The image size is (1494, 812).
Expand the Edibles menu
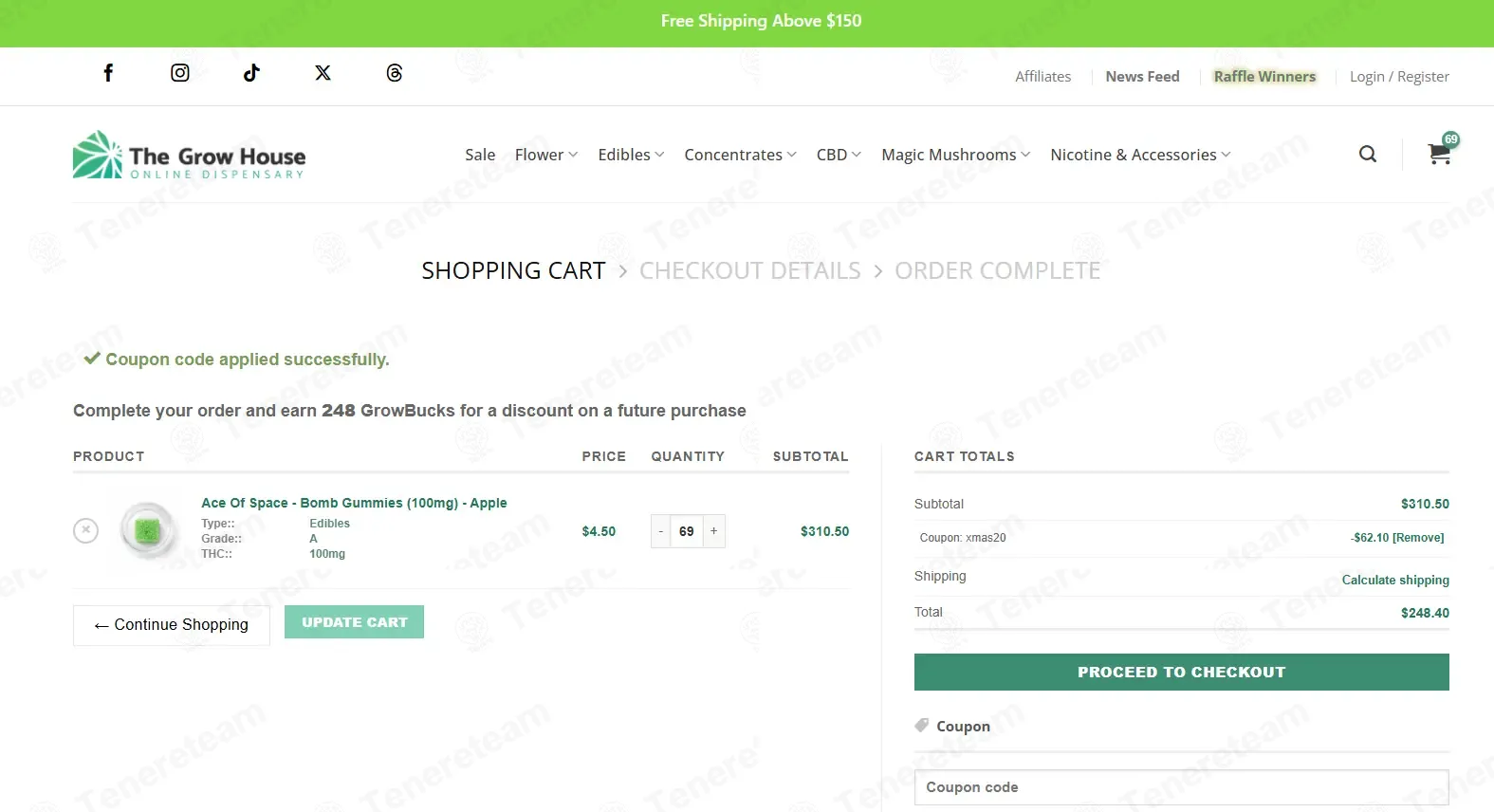(631, 155)
